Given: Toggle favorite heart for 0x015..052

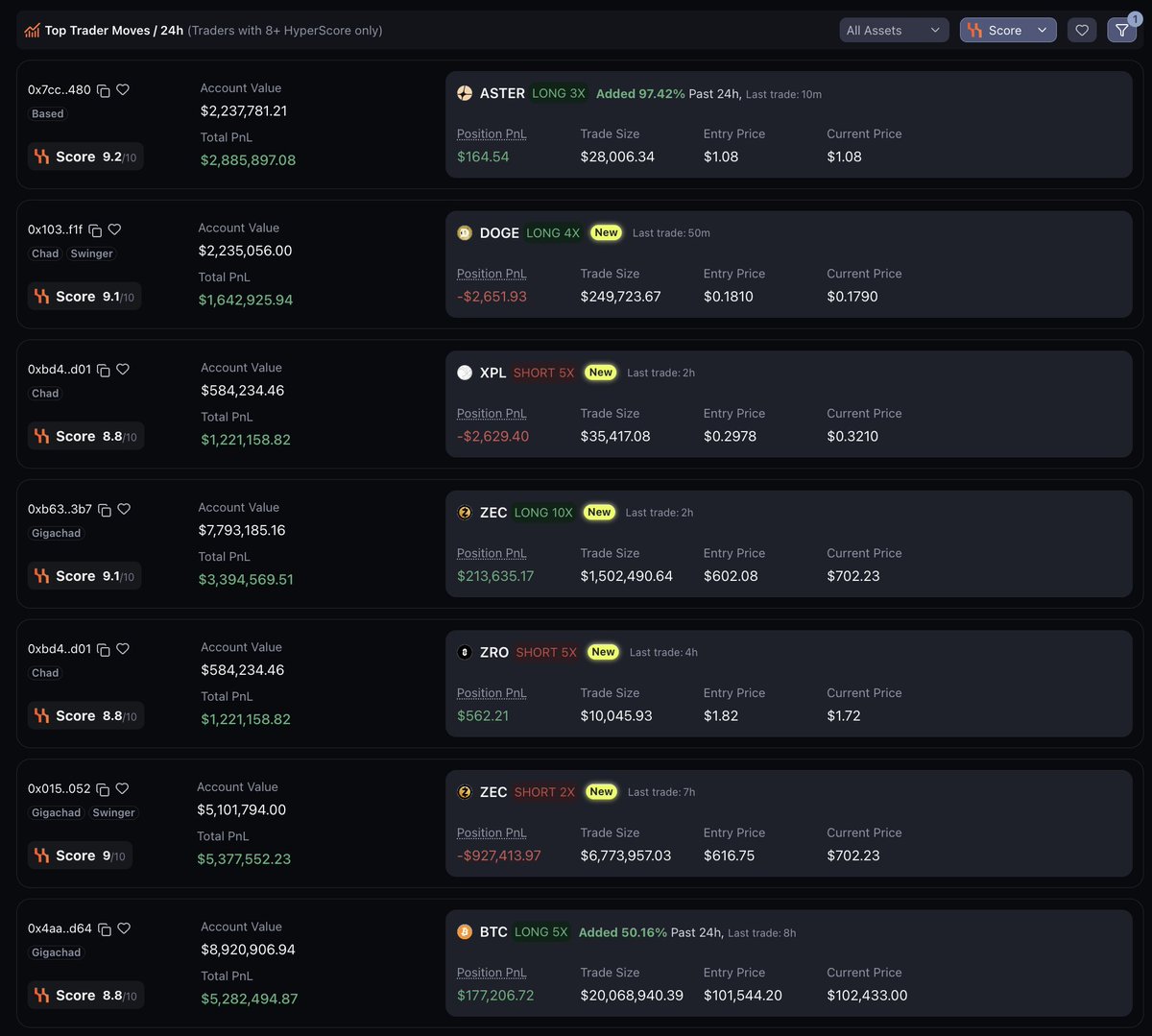Looking at the screenshot, I should point(122,789).
